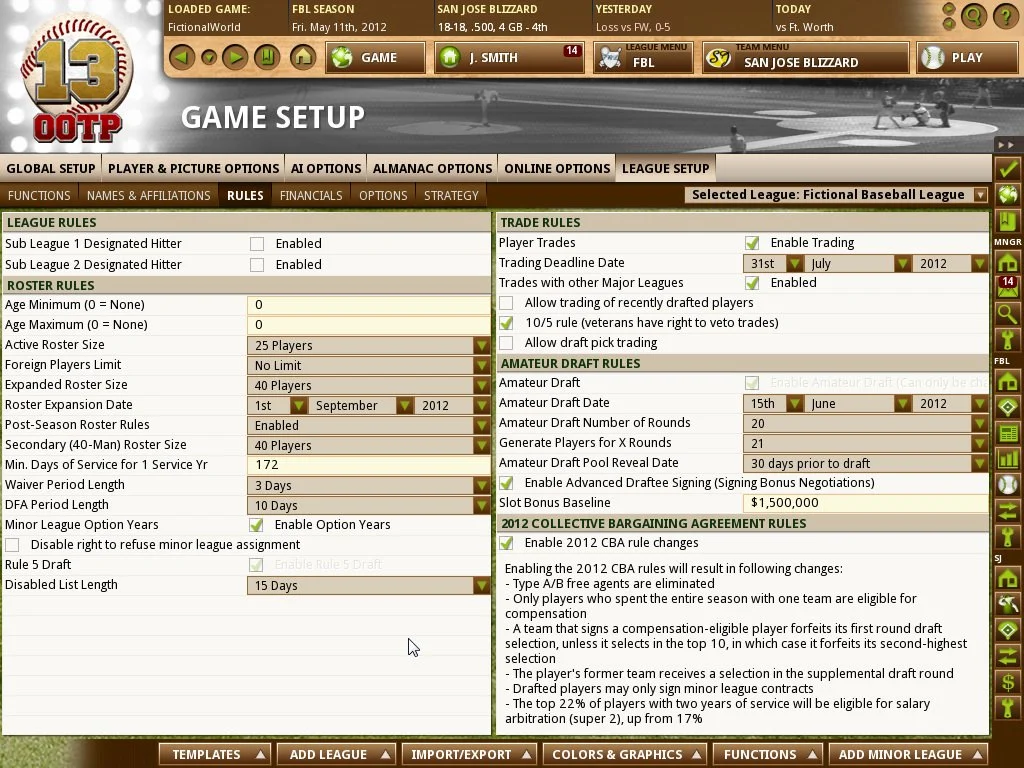Click the help question mark icon

[1005, 16]
